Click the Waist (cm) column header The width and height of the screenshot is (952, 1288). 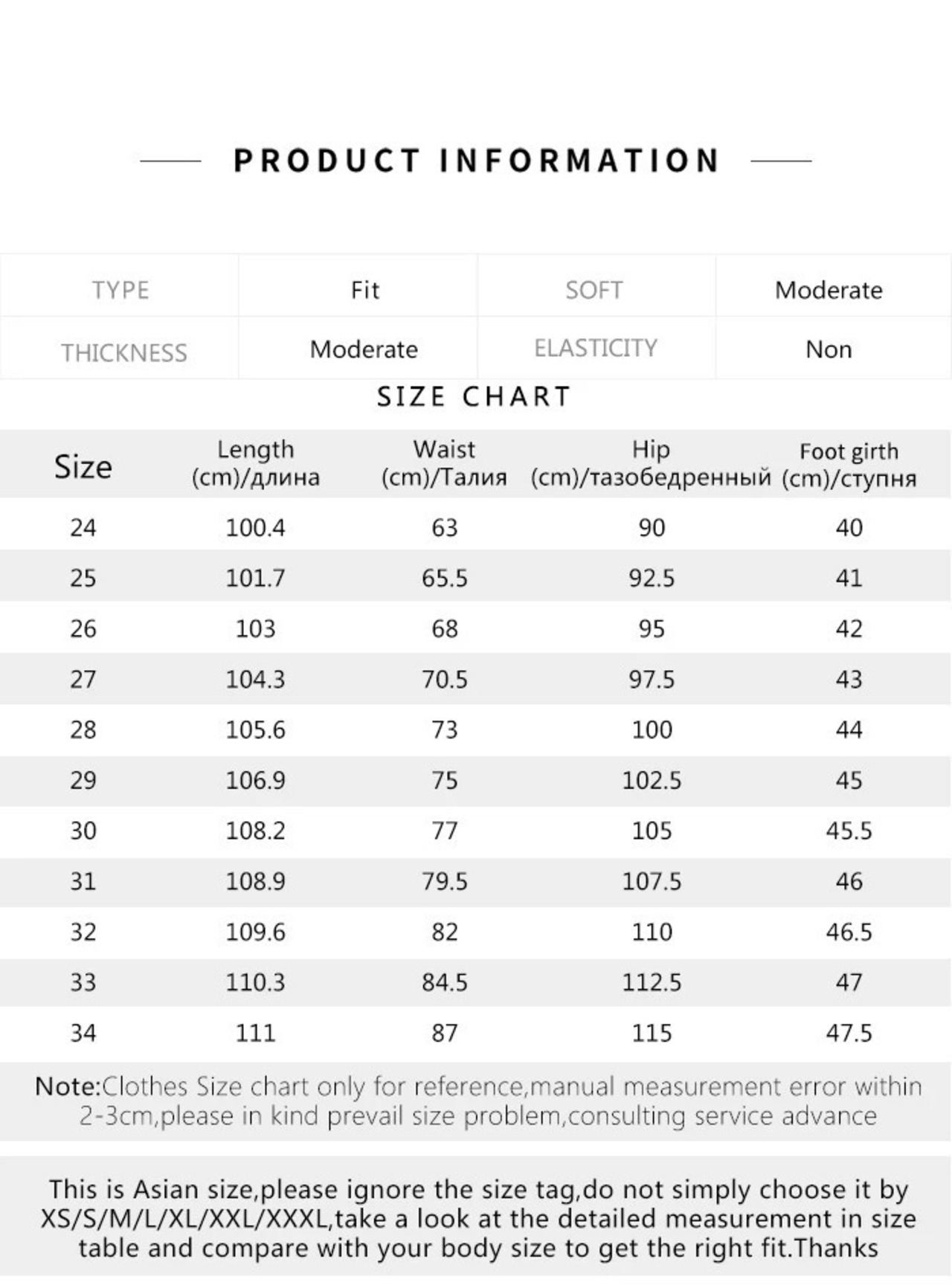444,463
